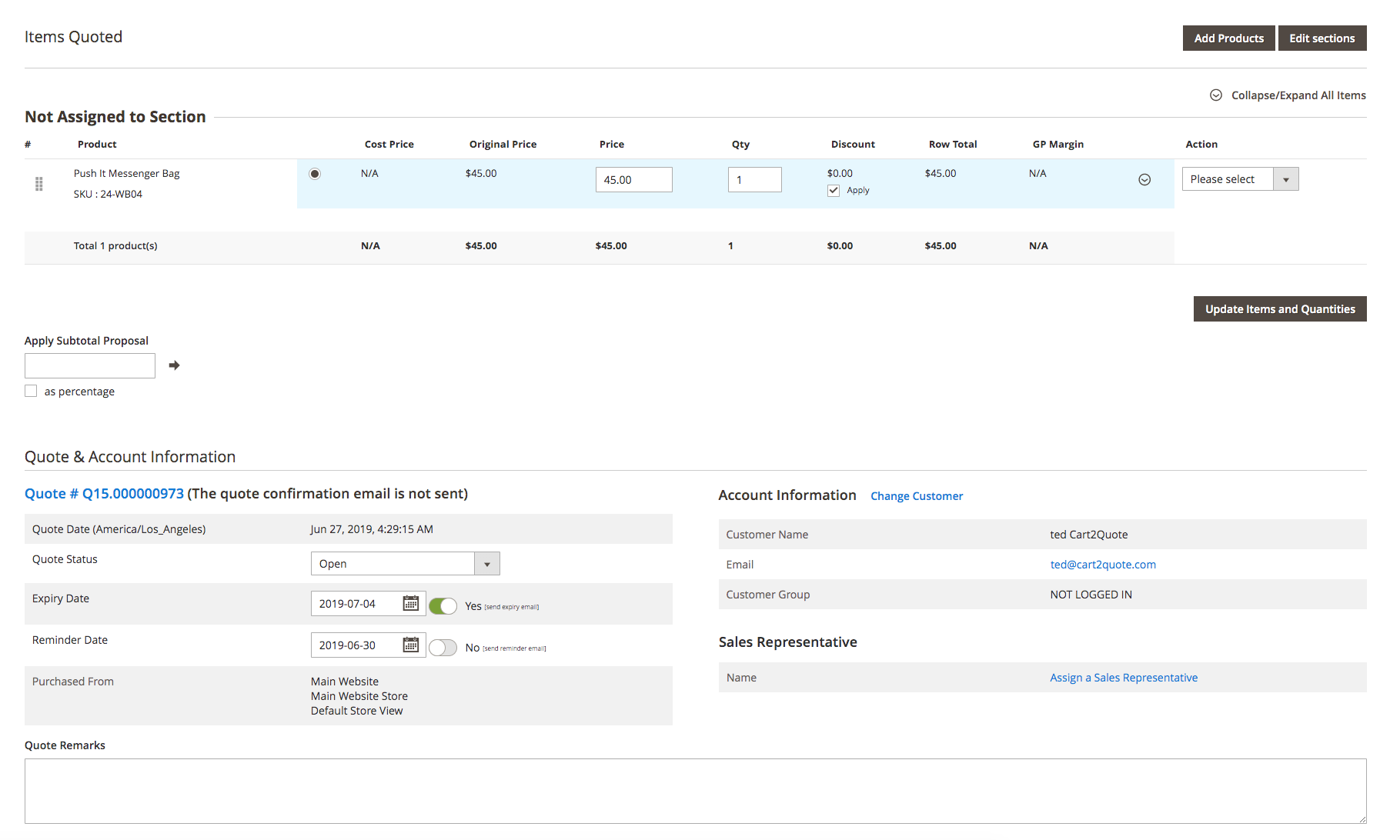Click the drag handle beside Push It Messenger Bag
The image size is (1400, 840).
(x=38, y=184)
